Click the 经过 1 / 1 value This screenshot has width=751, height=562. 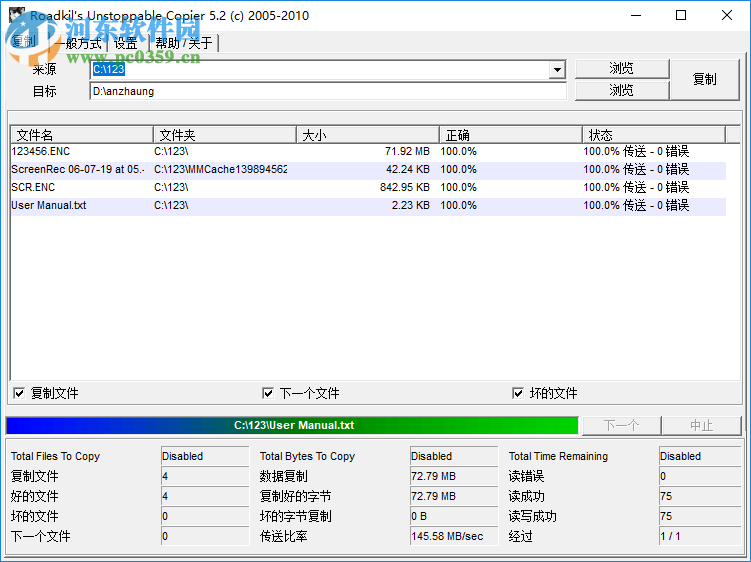pos(700,536)
